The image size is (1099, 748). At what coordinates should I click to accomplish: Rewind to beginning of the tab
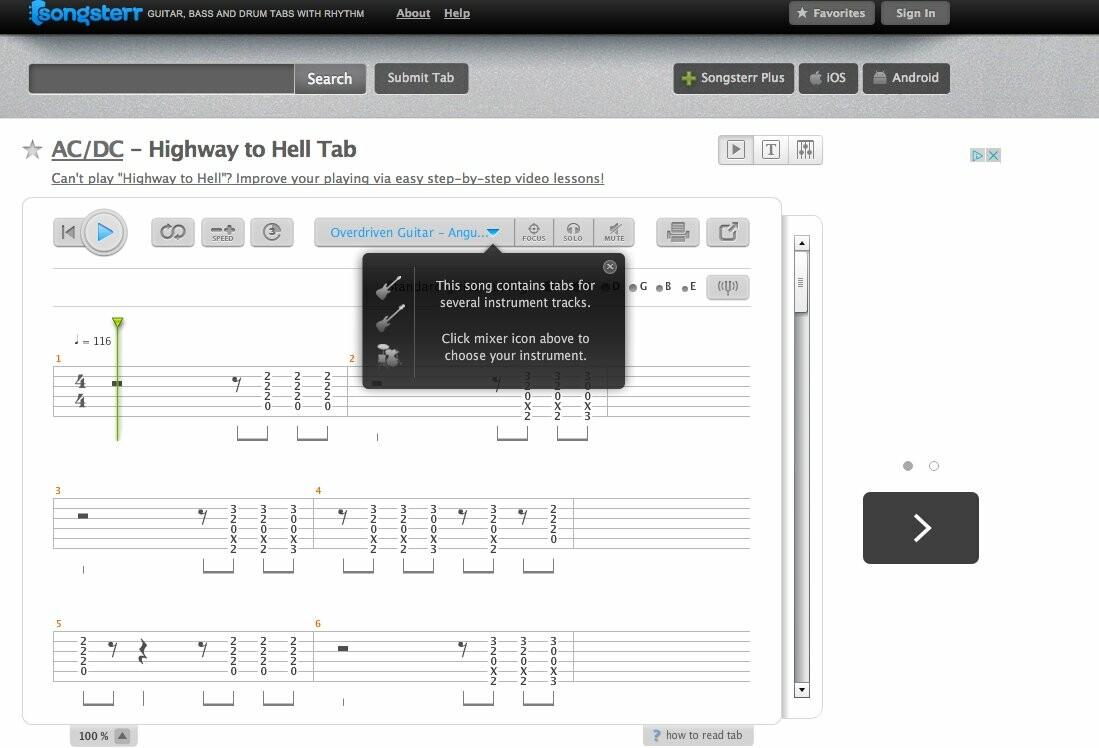[67, 232]
